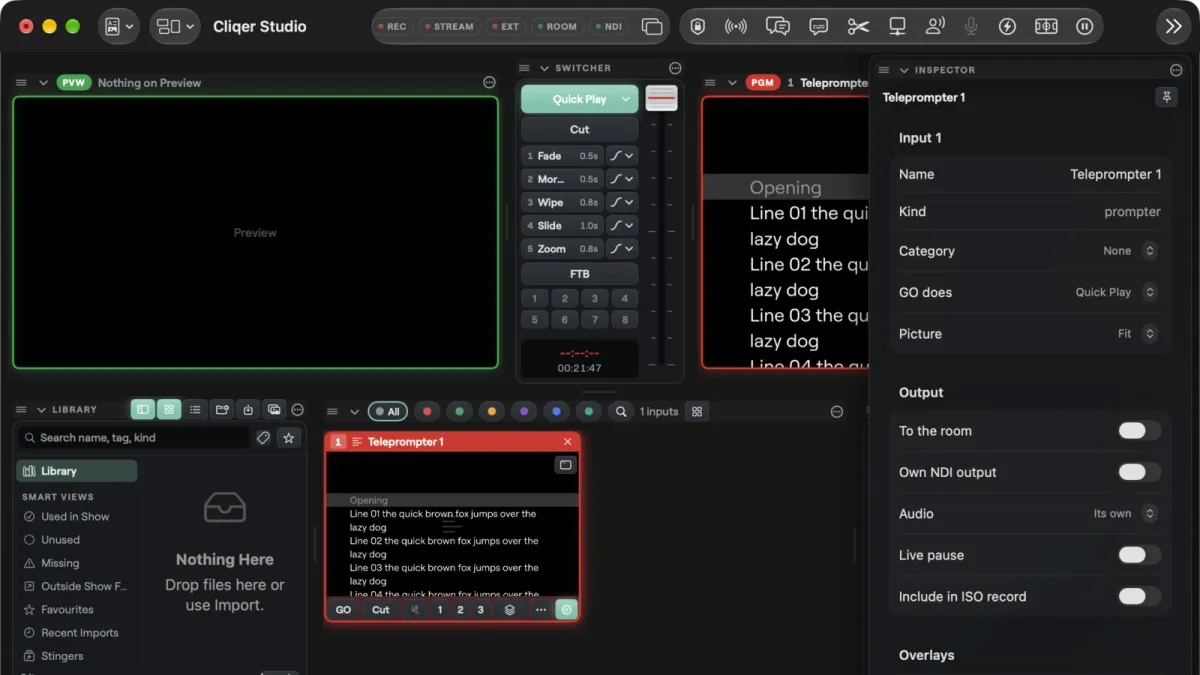Open the Library panel ellipsis menu
Image resolution: width=1200 pixels, height=675 pixels.
coord(297,410)
